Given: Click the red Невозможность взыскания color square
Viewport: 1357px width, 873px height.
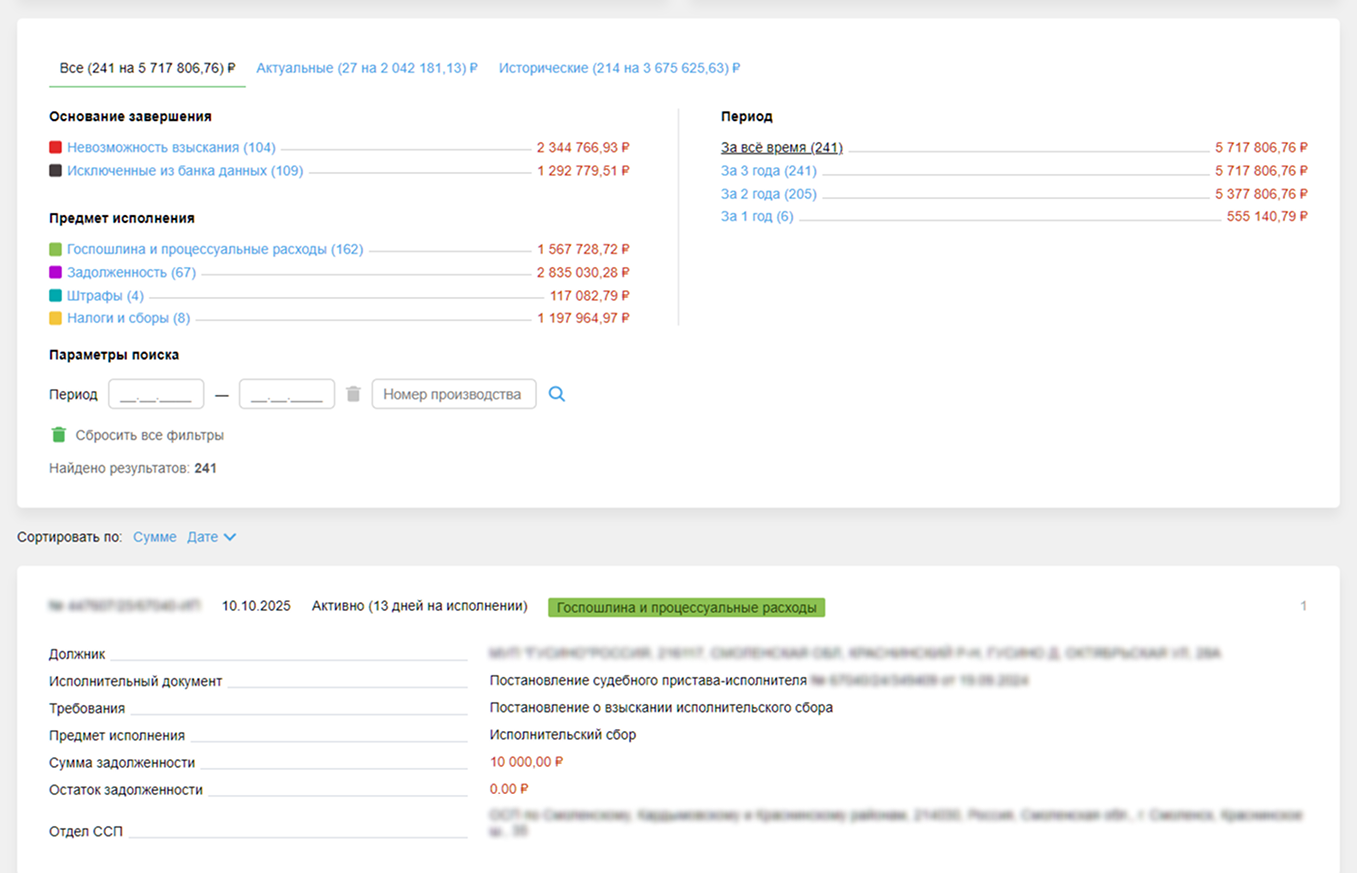Looking at the screenshot, I should coord(56,148).
